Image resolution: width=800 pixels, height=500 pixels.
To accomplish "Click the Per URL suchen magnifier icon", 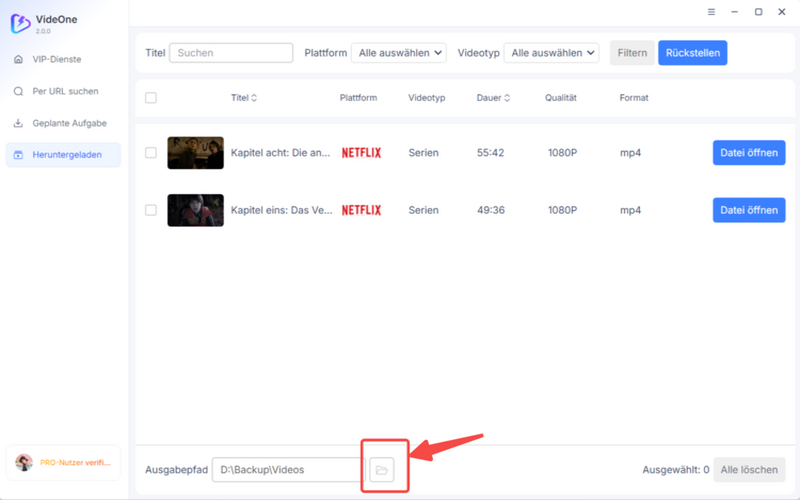I will coord(18,91).
